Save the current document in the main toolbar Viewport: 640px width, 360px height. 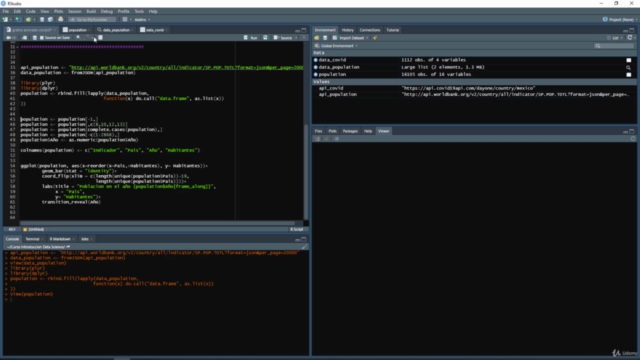click(x=42, y=20)
